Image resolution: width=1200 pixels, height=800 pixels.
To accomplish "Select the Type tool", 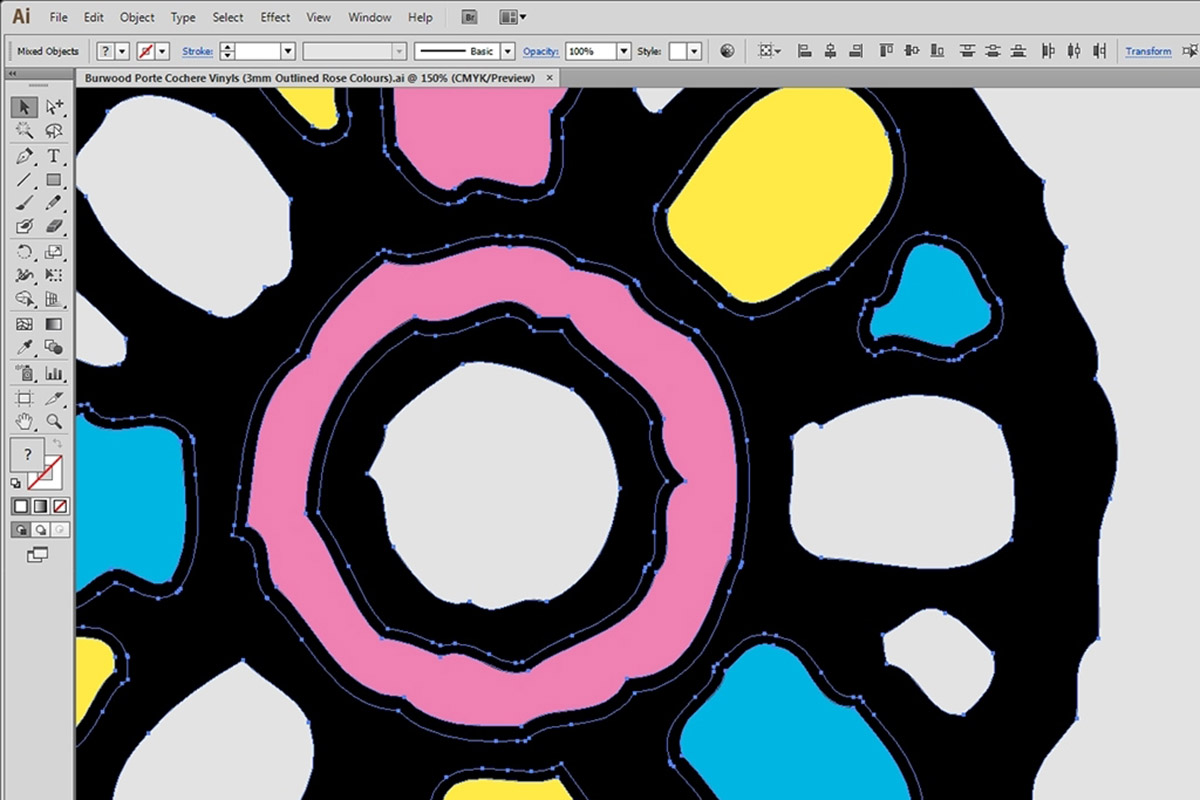I will (54, 157).
